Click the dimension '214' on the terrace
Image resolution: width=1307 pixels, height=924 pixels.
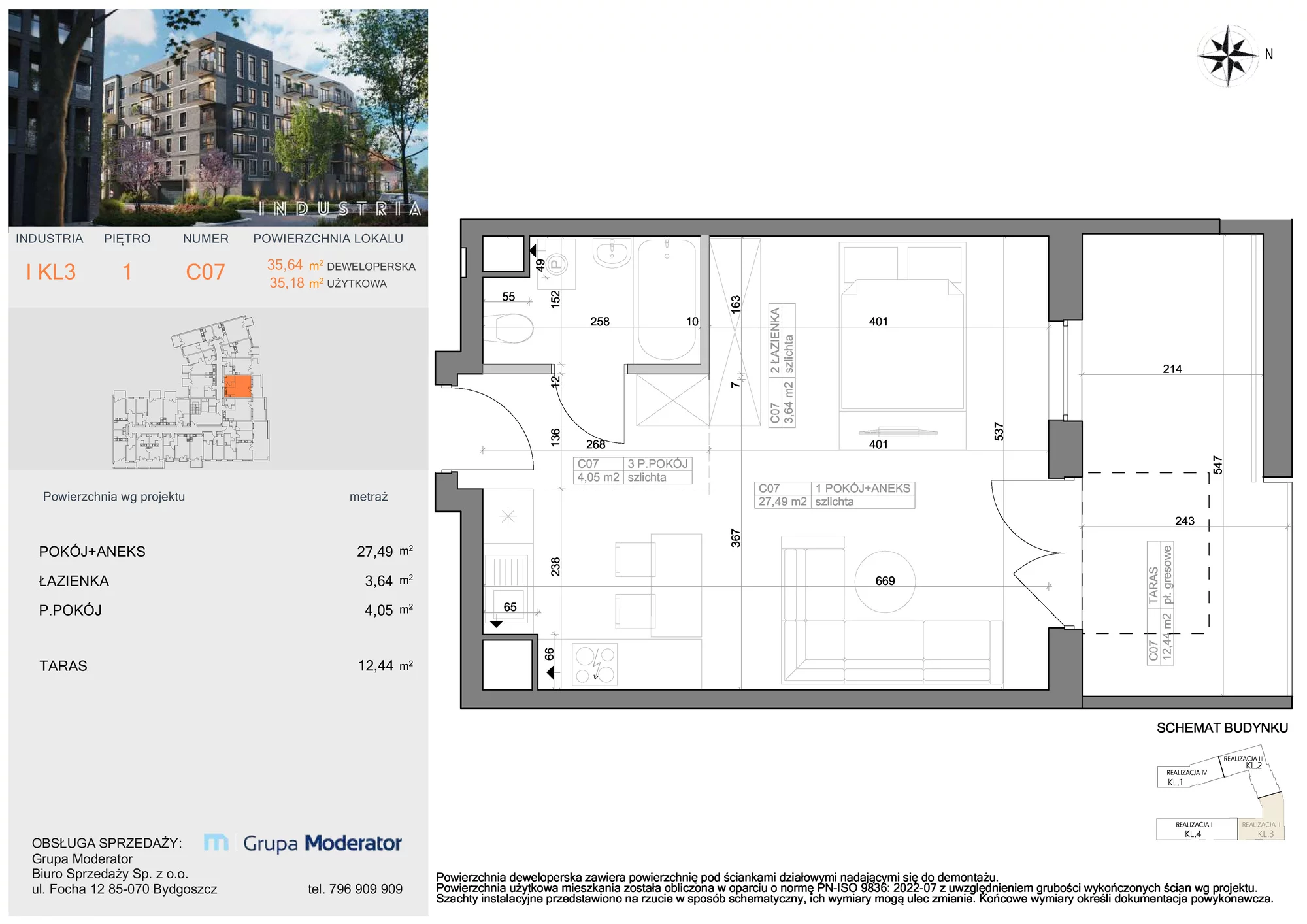click(1172, 369)
